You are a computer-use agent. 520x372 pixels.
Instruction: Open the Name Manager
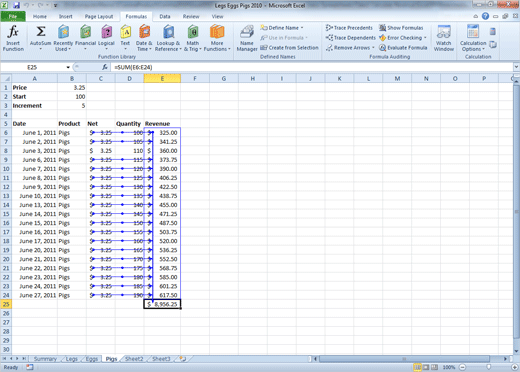point(247,38)
